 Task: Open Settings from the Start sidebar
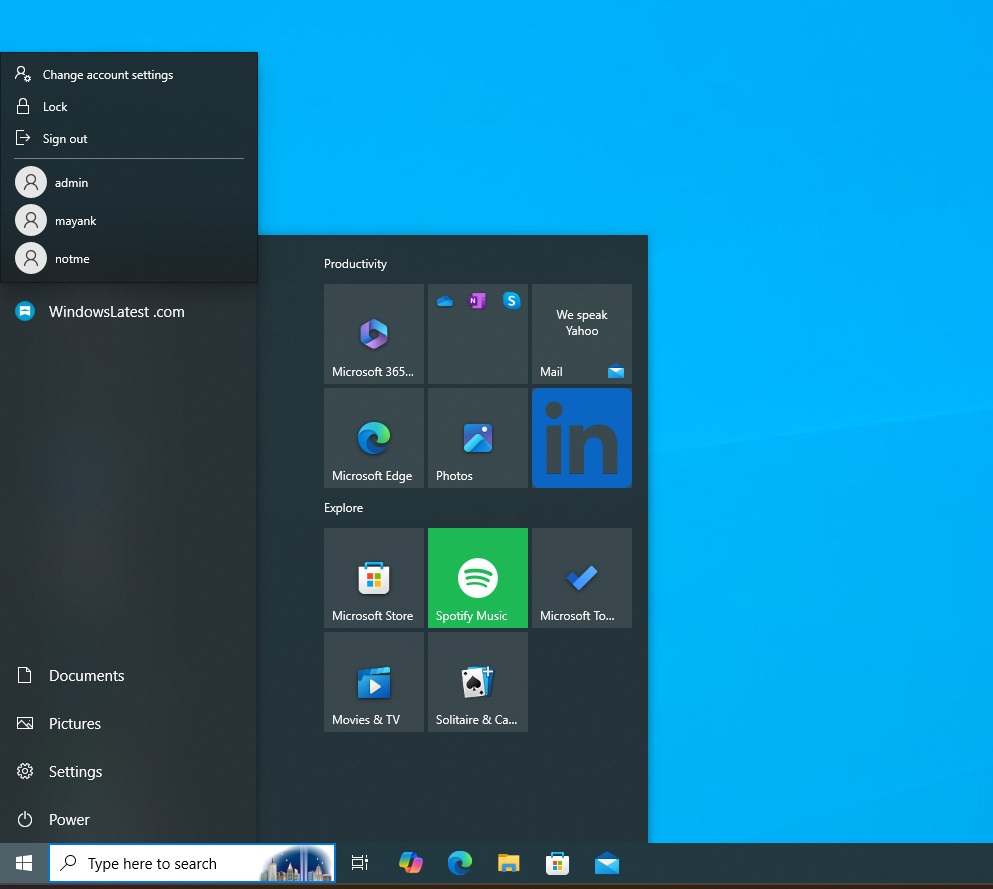coord(75,772)
